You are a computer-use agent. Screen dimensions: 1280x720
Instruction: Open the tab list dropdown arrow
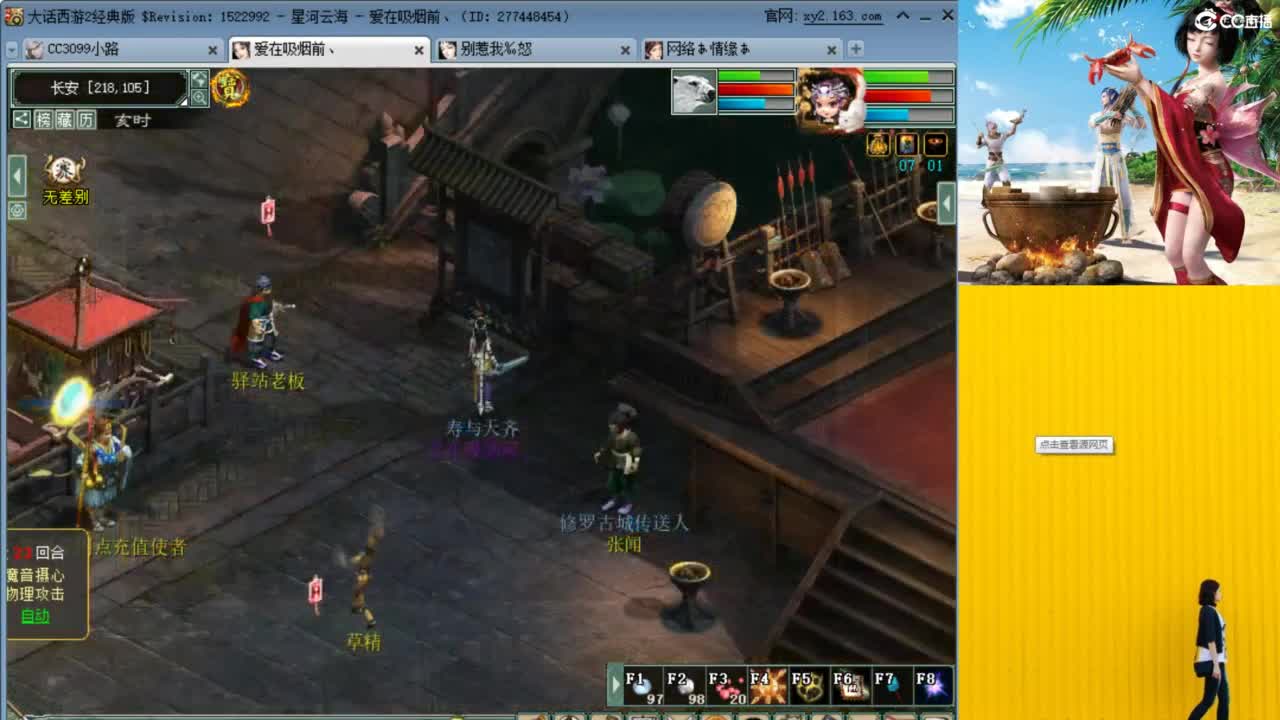click(11, 49)
